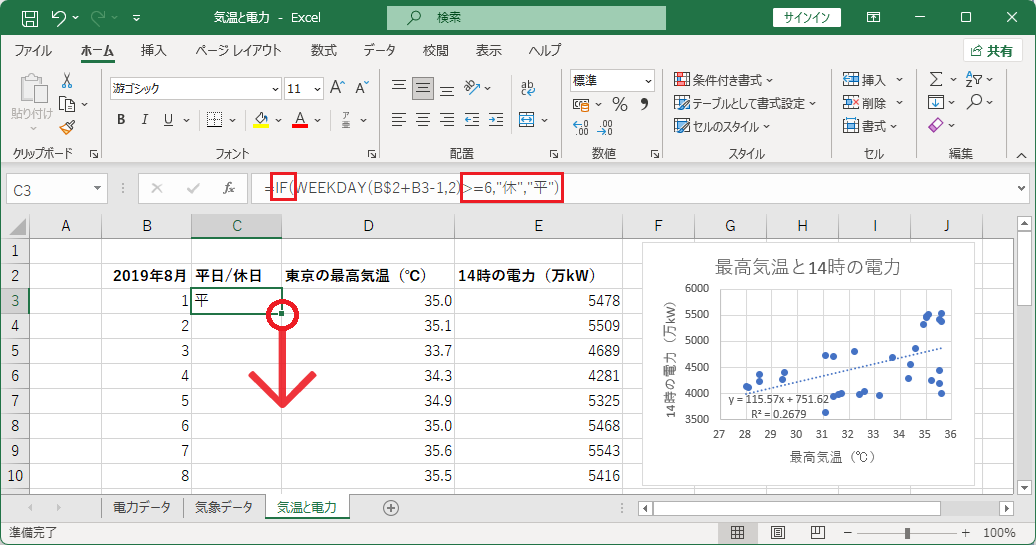Align text left
1036x545 pixels.
click(x=398, y=120)
